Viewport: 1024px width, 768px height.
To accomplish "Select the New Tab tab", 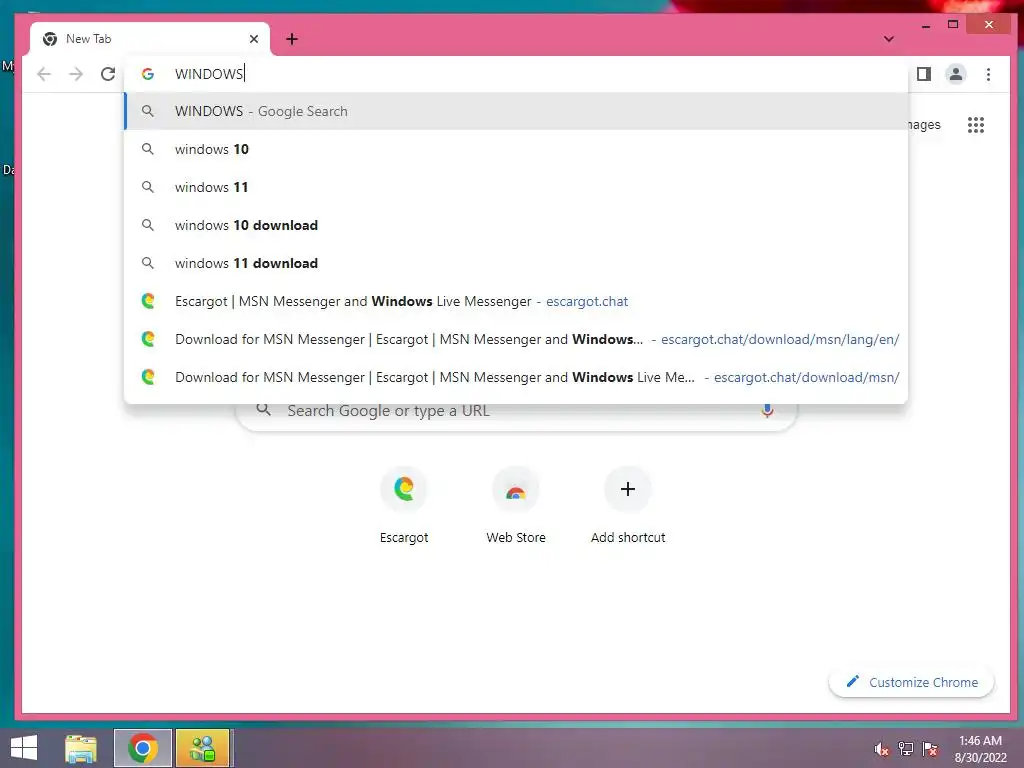I will click(150, 39).
